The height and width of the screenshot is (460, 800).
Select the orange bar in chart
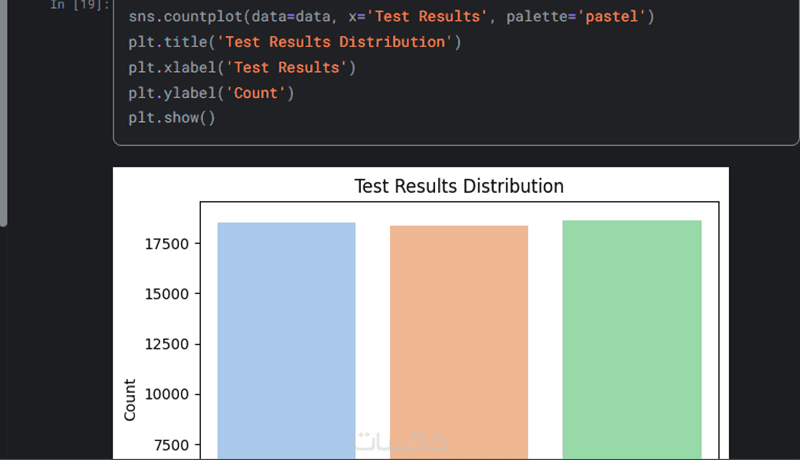(459, 342)
